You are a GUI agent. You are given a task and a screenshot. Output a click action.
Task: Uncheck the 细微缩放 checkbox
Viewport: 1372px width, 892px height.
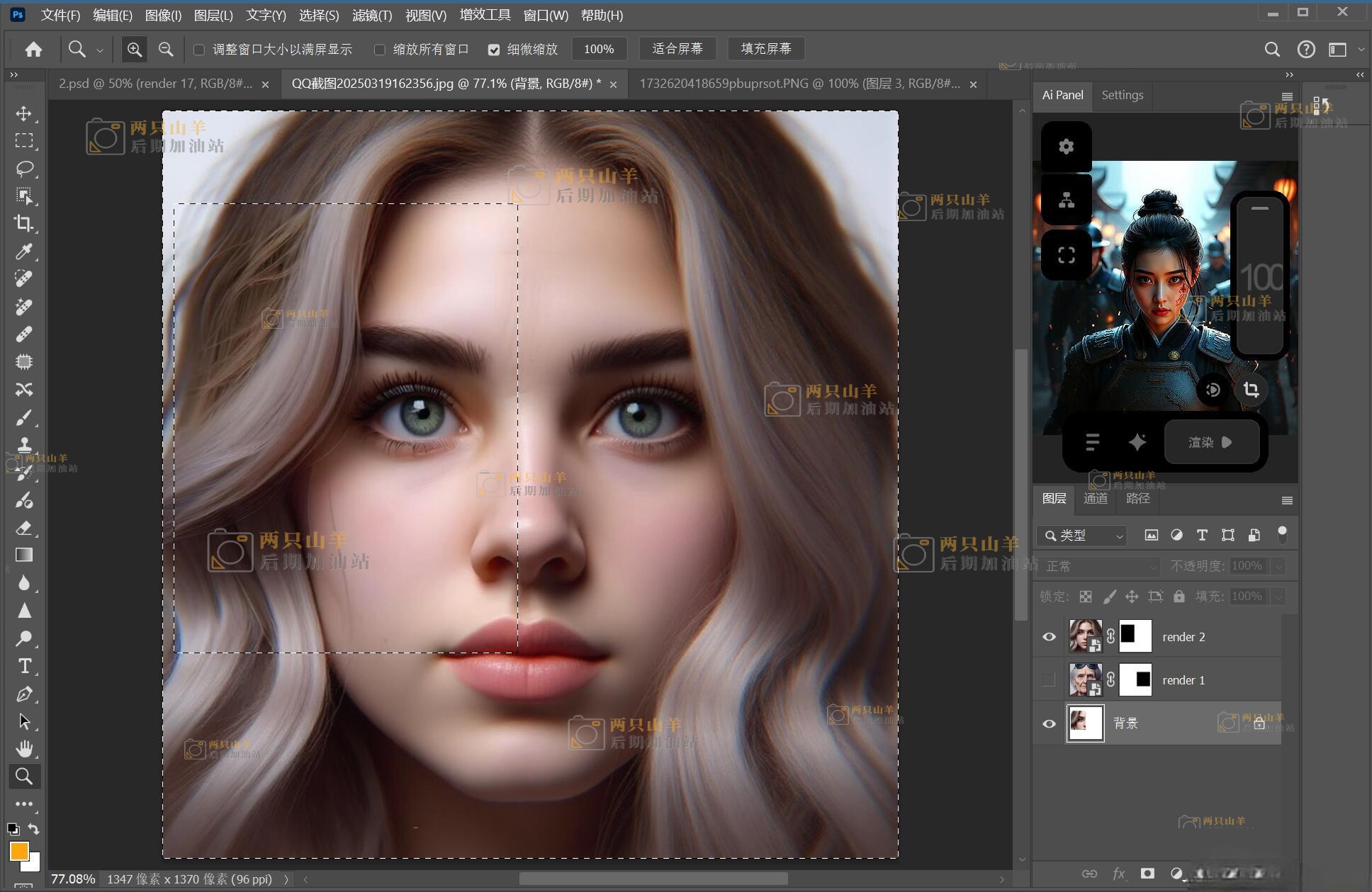(x=494, y=50)
